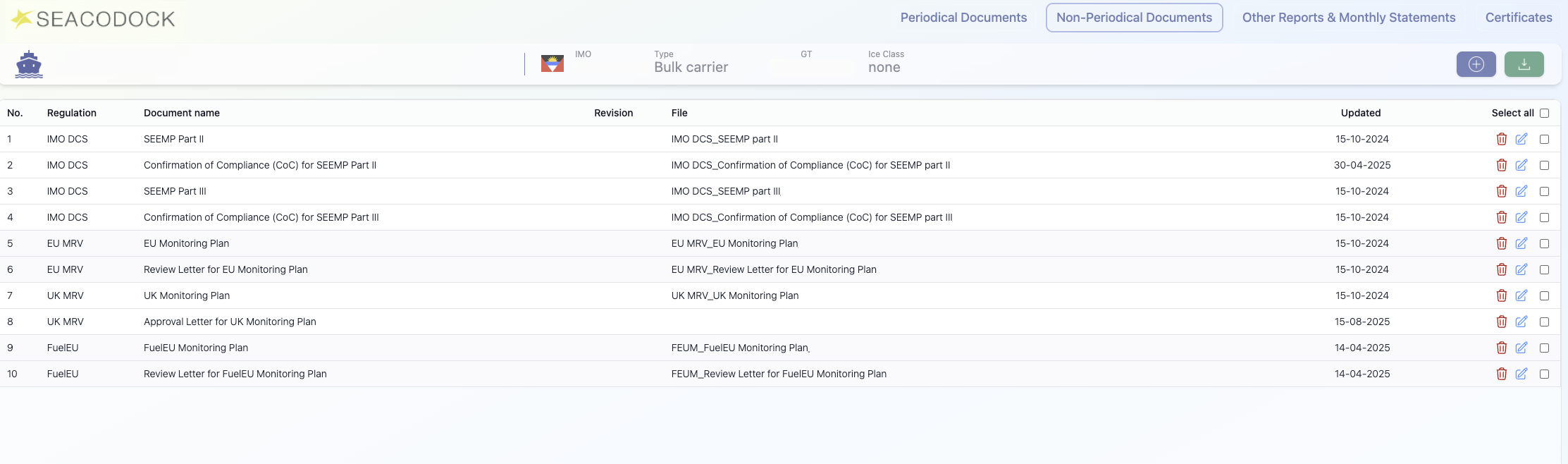The width and height of the screenshot is (1568, 464).
Task: Click the country flag icon
Action: pos(552,64)
